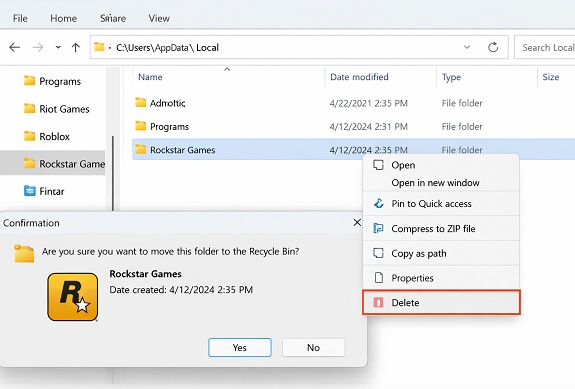Click date 4/12/2024 2:31 PM cell

point(369,126)
